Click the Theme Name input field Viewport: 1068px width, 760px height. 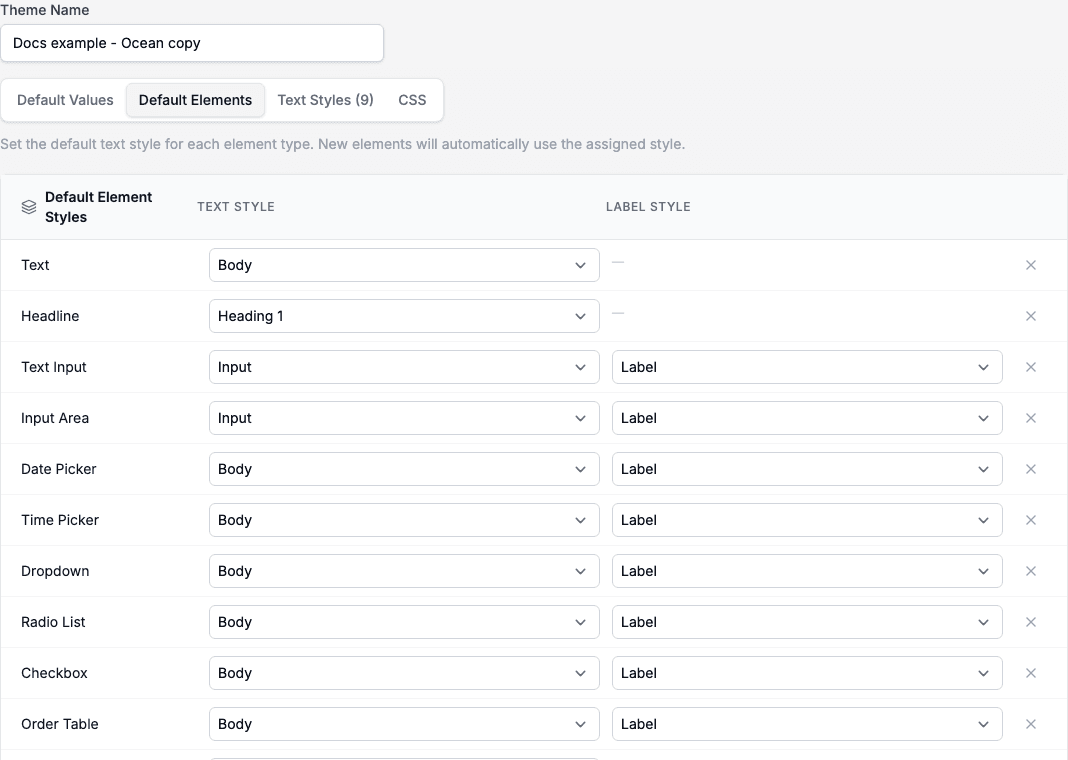click(192, 43)
